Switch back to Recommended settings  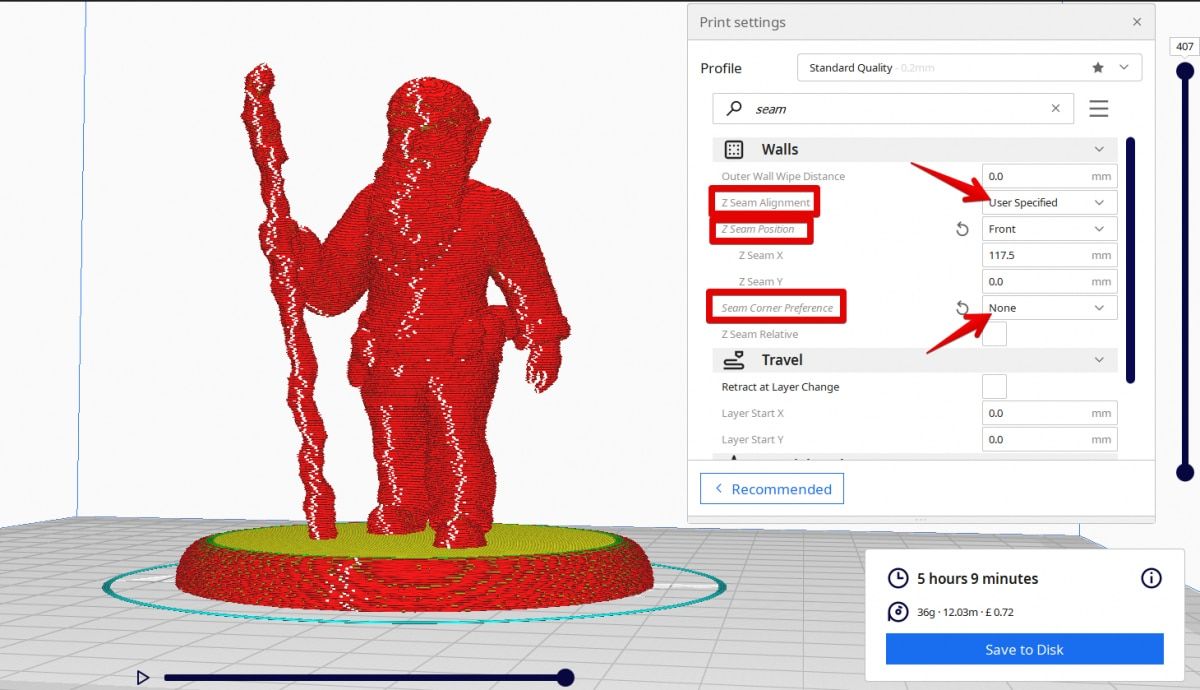coord(771,488)
